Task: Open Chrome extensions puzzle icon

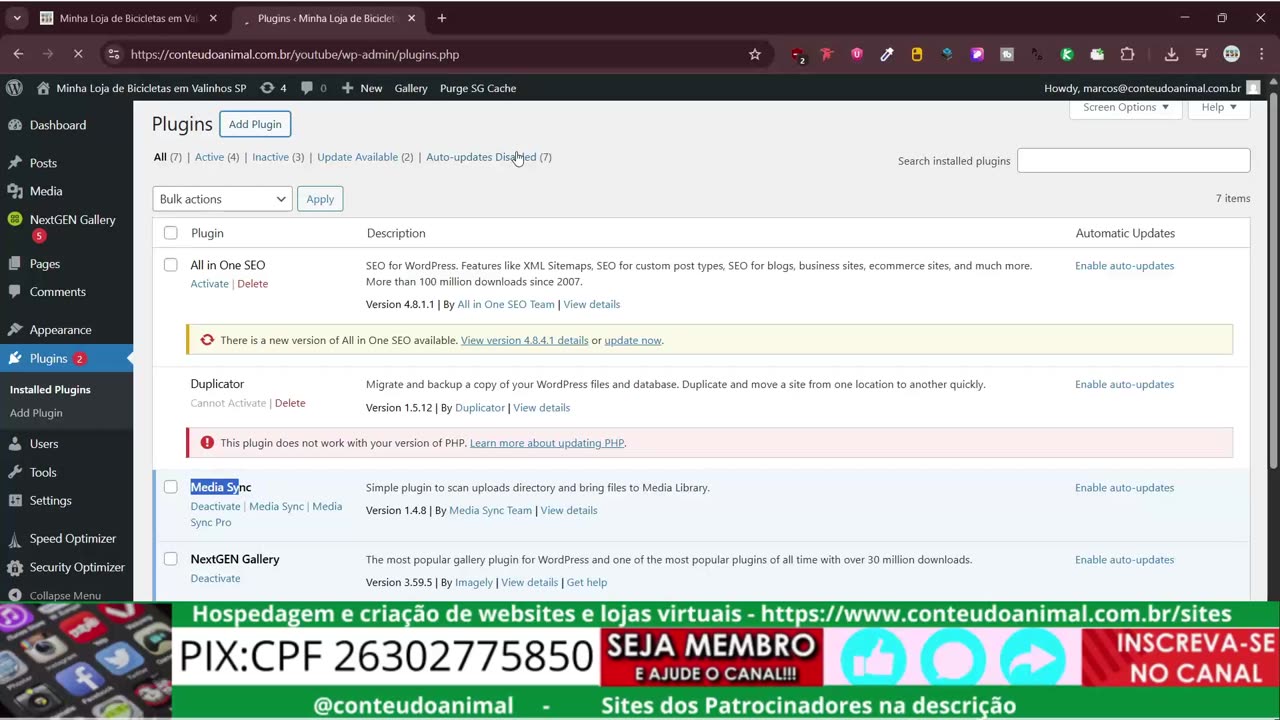Action: 1127,54
